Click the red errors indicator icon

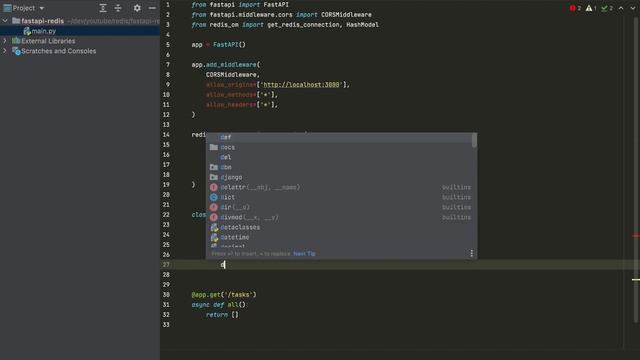[572, 8]
